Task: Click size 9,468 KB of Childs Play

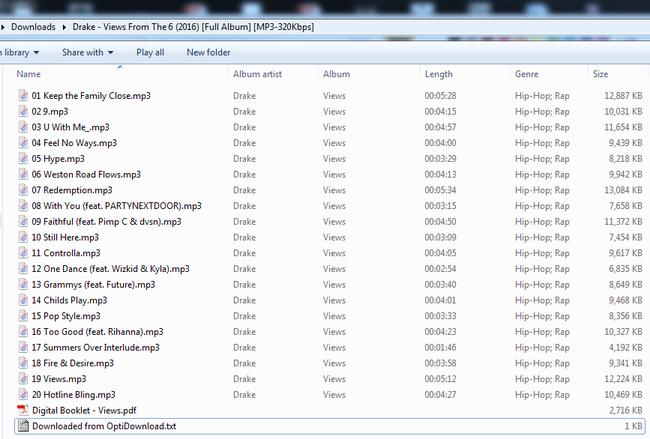Action: [x=626, y=301]
